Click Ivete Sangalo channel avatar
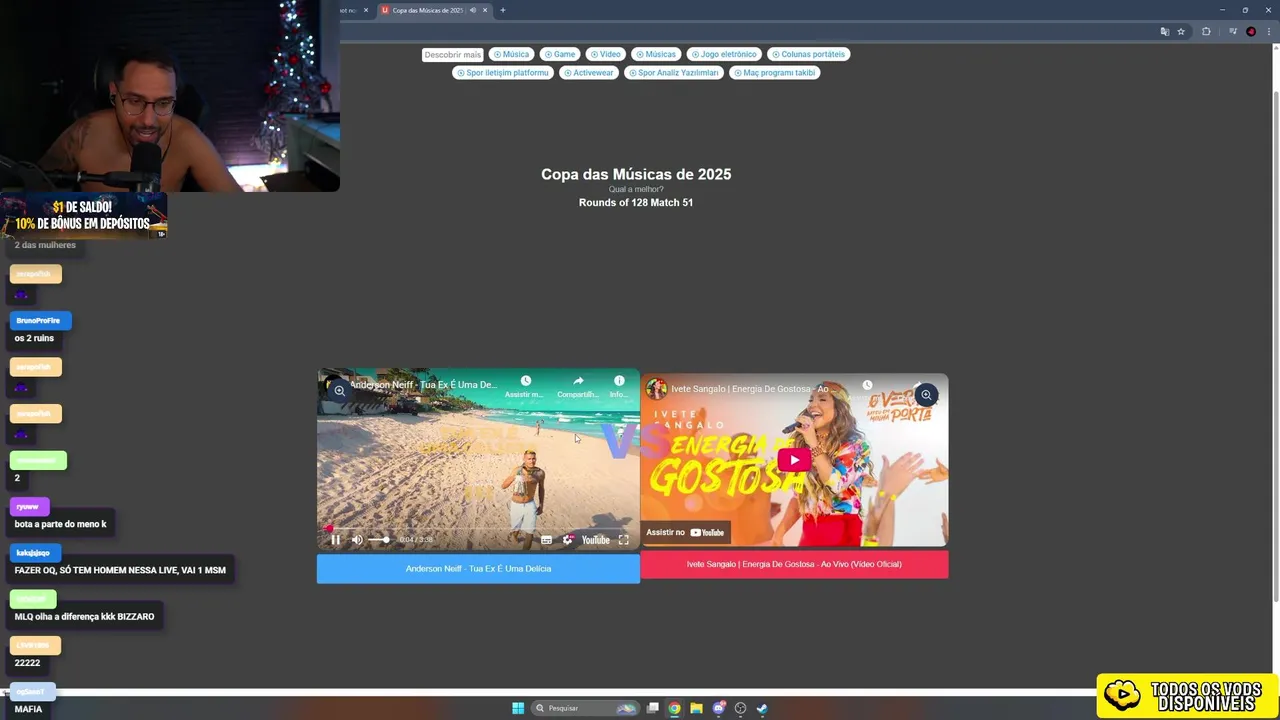 pyautogui.click(x=657, y=389)
